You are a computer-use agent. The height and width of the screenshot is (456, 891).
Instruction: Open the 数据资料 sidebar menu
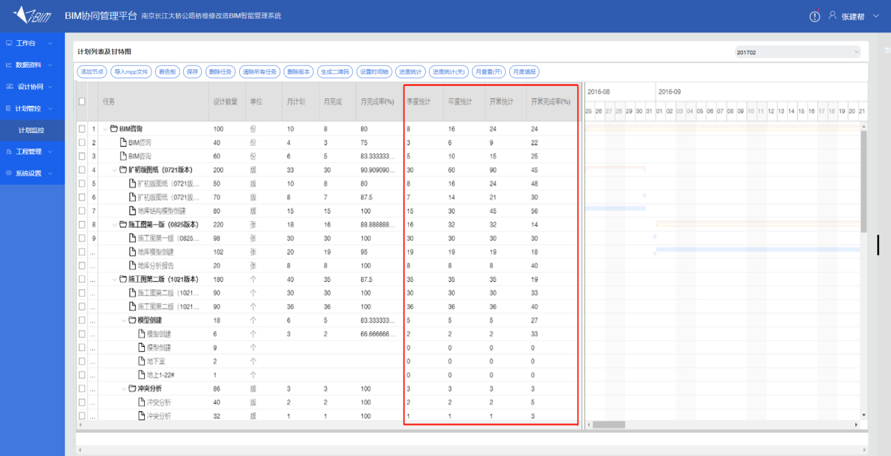point(32,65)
